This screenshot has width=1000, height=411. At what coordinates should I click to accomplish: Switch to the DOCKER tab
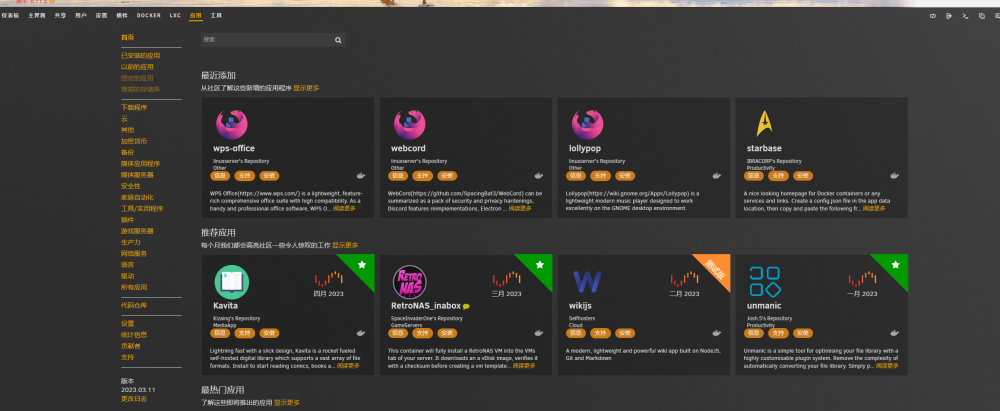[x=149, y=15]
